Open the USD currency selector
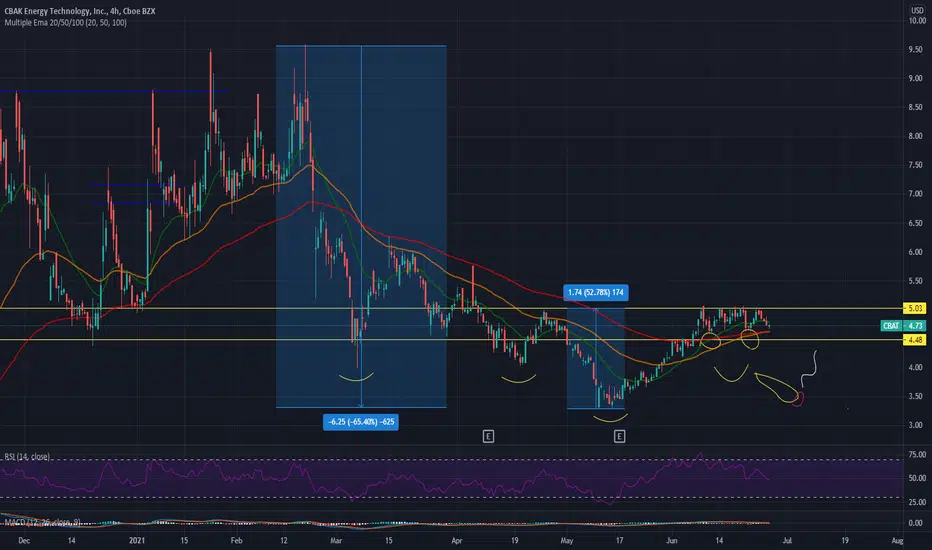 tap(917, 11)
